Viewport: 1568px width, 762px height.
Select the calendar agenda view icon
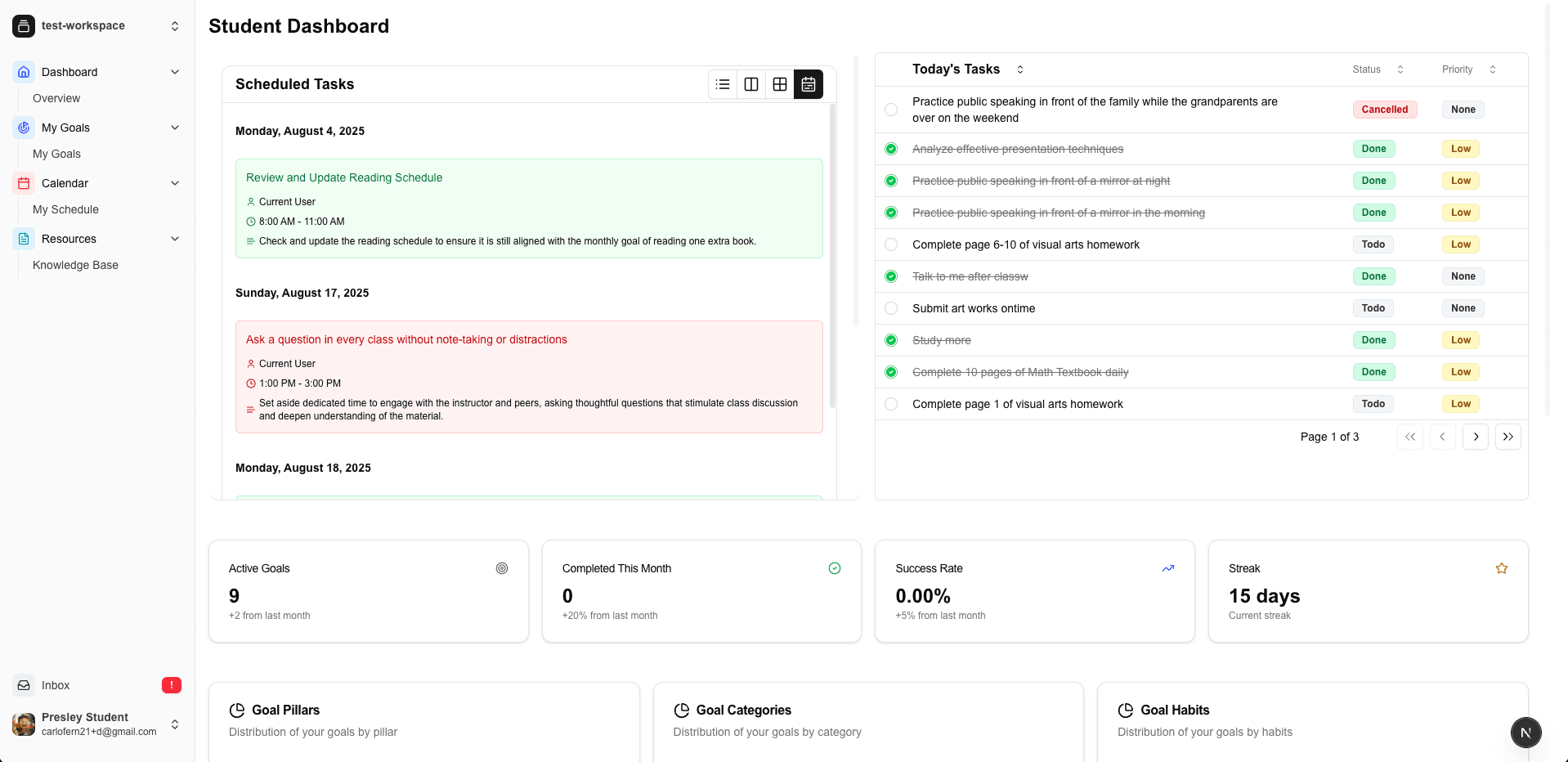pos(809,84)
